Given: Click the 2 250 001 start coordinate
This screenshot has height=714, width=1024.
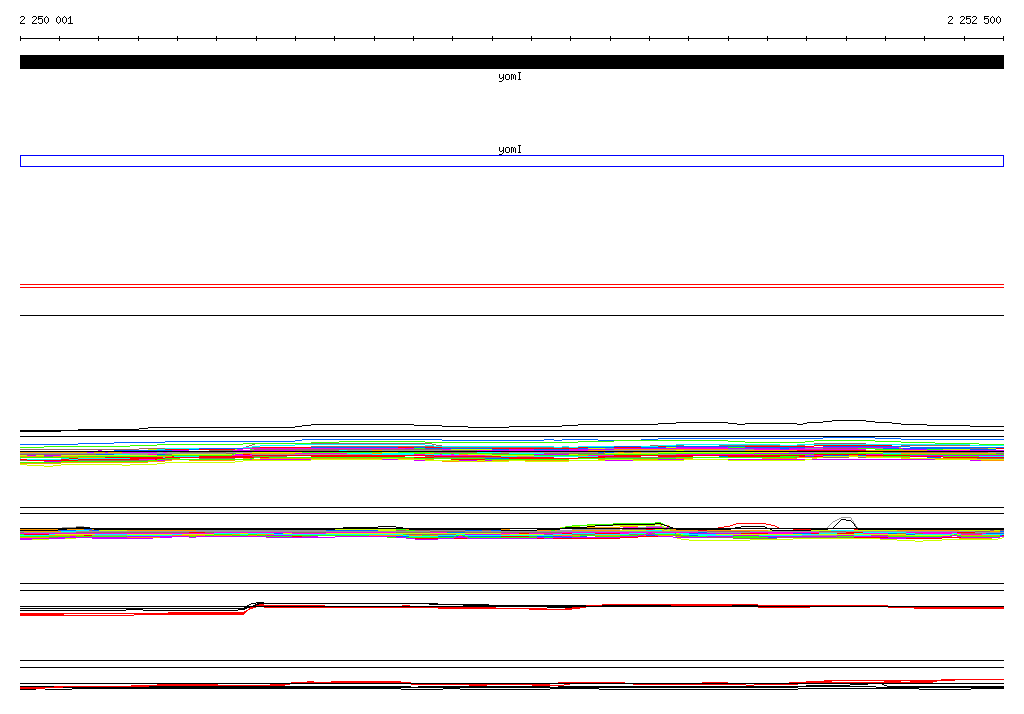Looking at the screenshot, I should (x=46, y=20).
